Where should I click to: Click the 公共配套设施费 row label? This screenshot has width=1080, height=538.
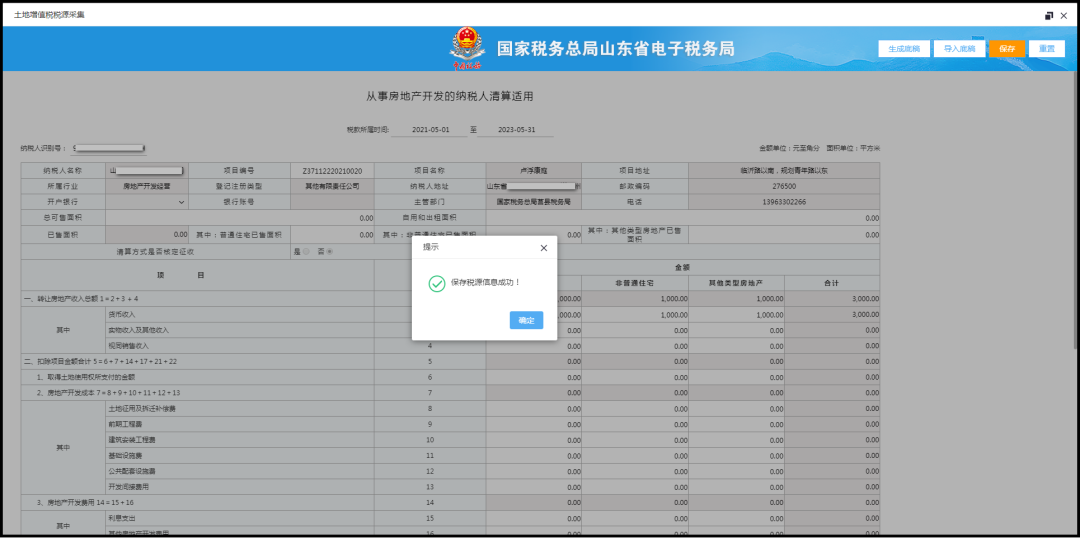coord(132,472)
